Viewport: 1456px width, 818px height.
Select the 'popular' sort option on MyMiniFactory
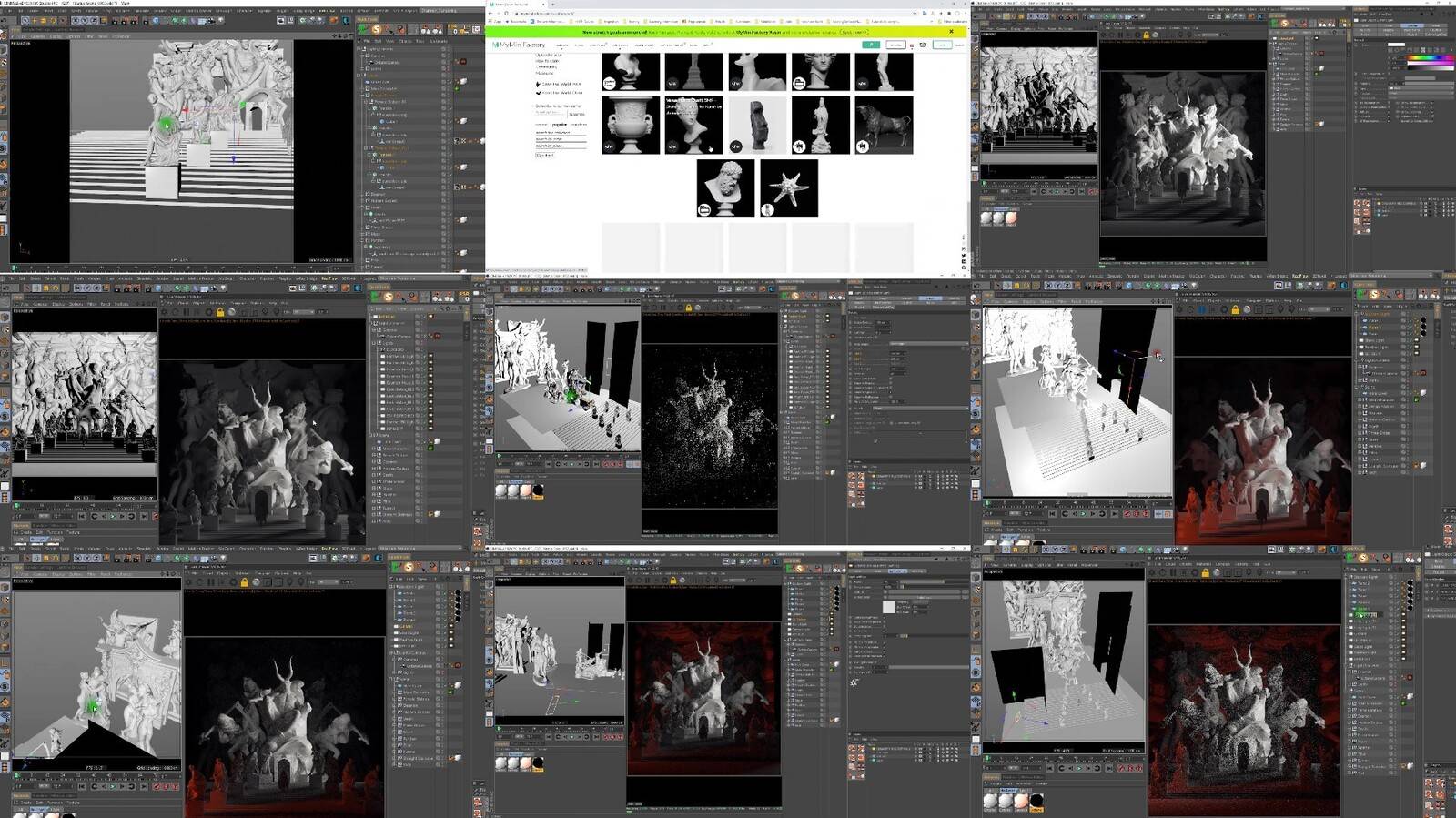point(560,125)
